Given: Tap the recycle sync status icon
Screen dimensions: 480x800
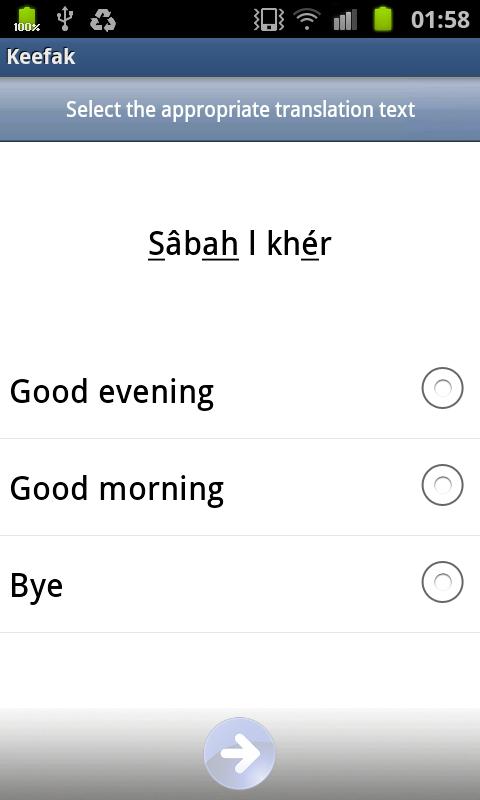Looking at the screenshot, I should click(x=103, y=20).
